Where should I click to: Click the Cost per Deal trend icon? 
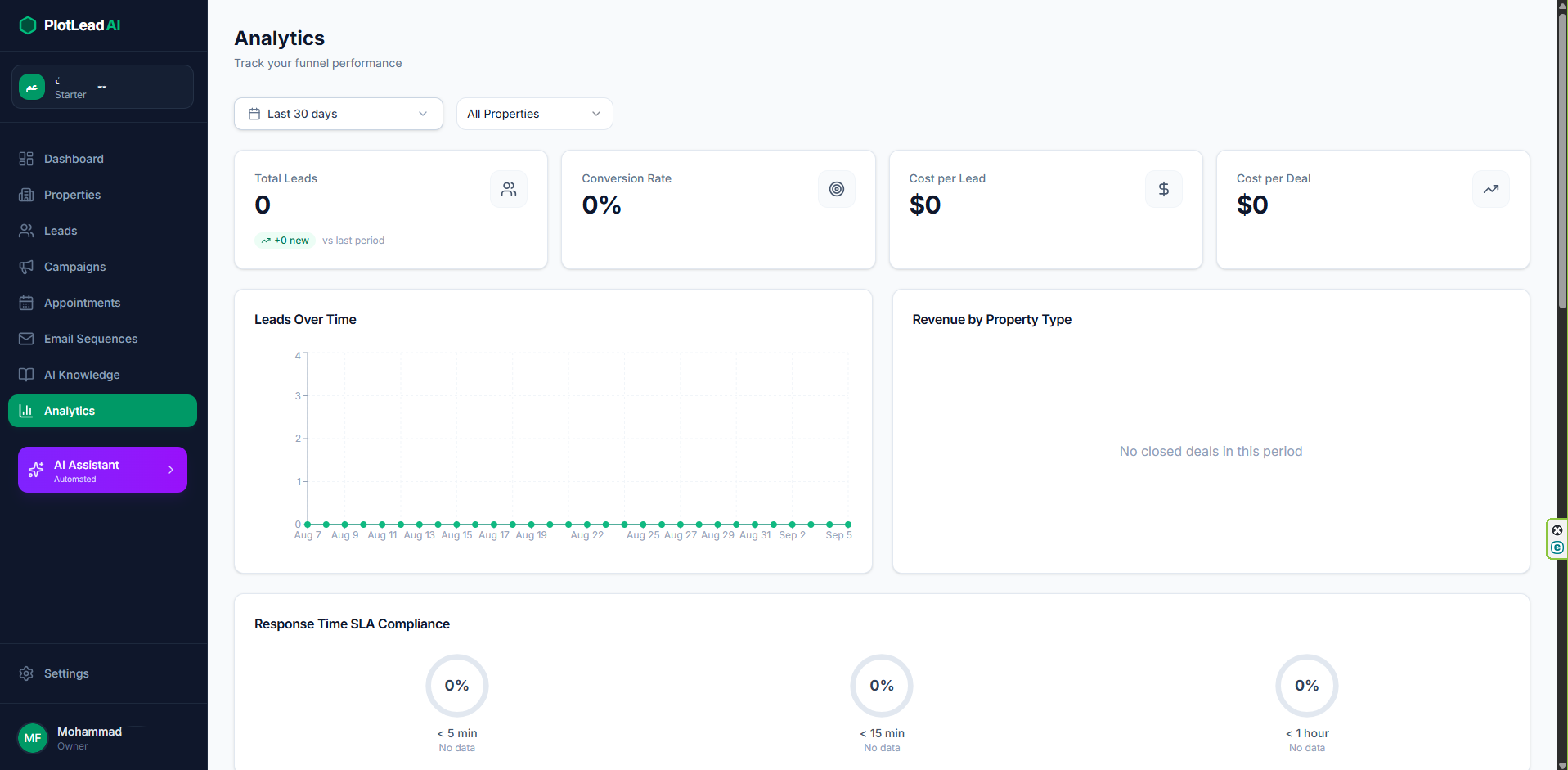pyautogui.click(x=1491, y=189)
